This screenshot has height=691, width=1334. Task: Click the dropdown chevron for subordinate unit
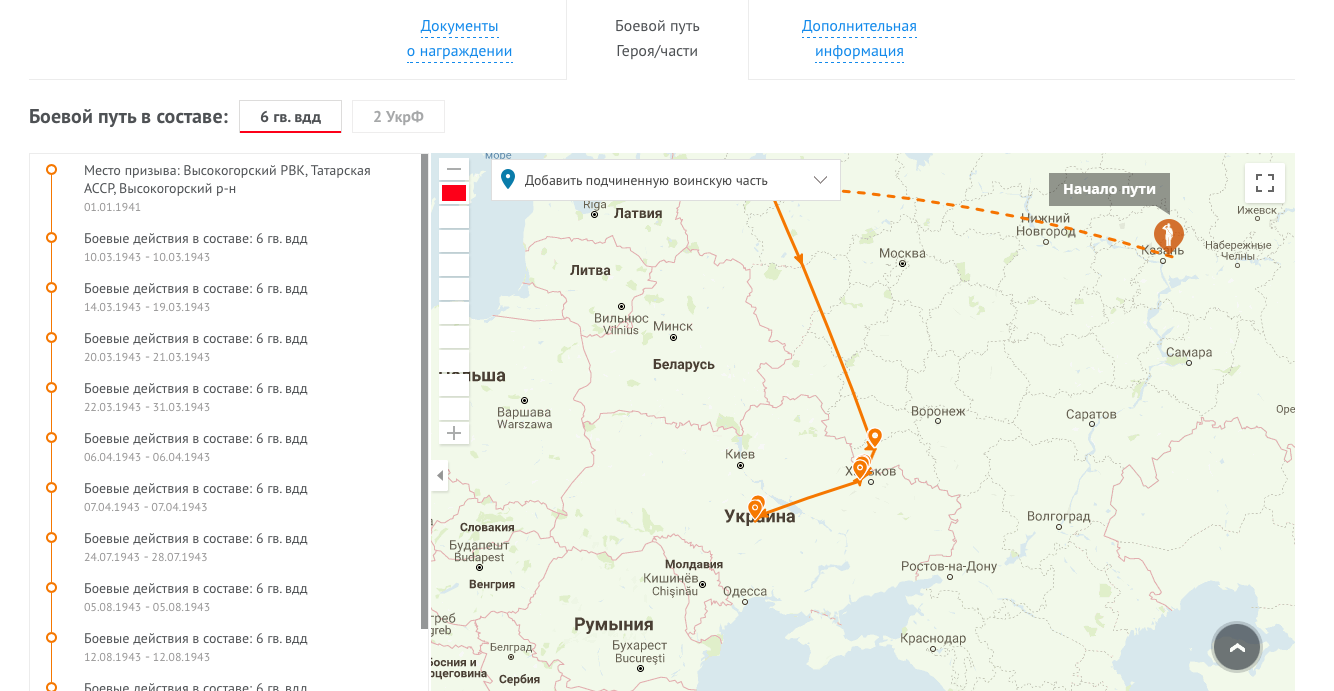(x=820, y=181)
